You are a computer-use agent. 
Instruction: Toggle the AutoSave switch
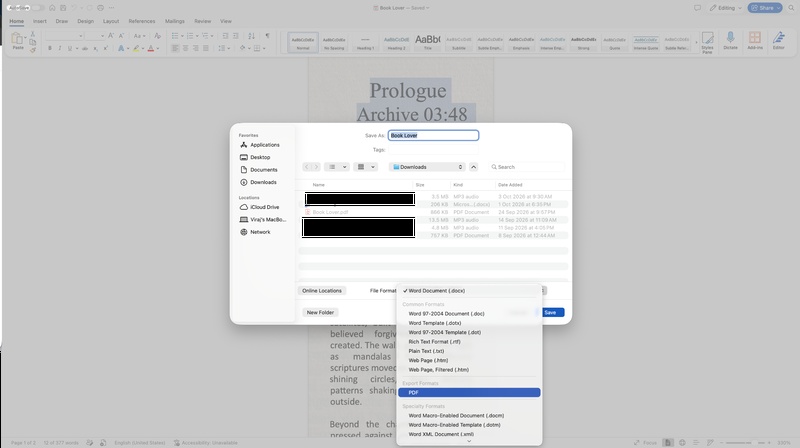point(37,8)
